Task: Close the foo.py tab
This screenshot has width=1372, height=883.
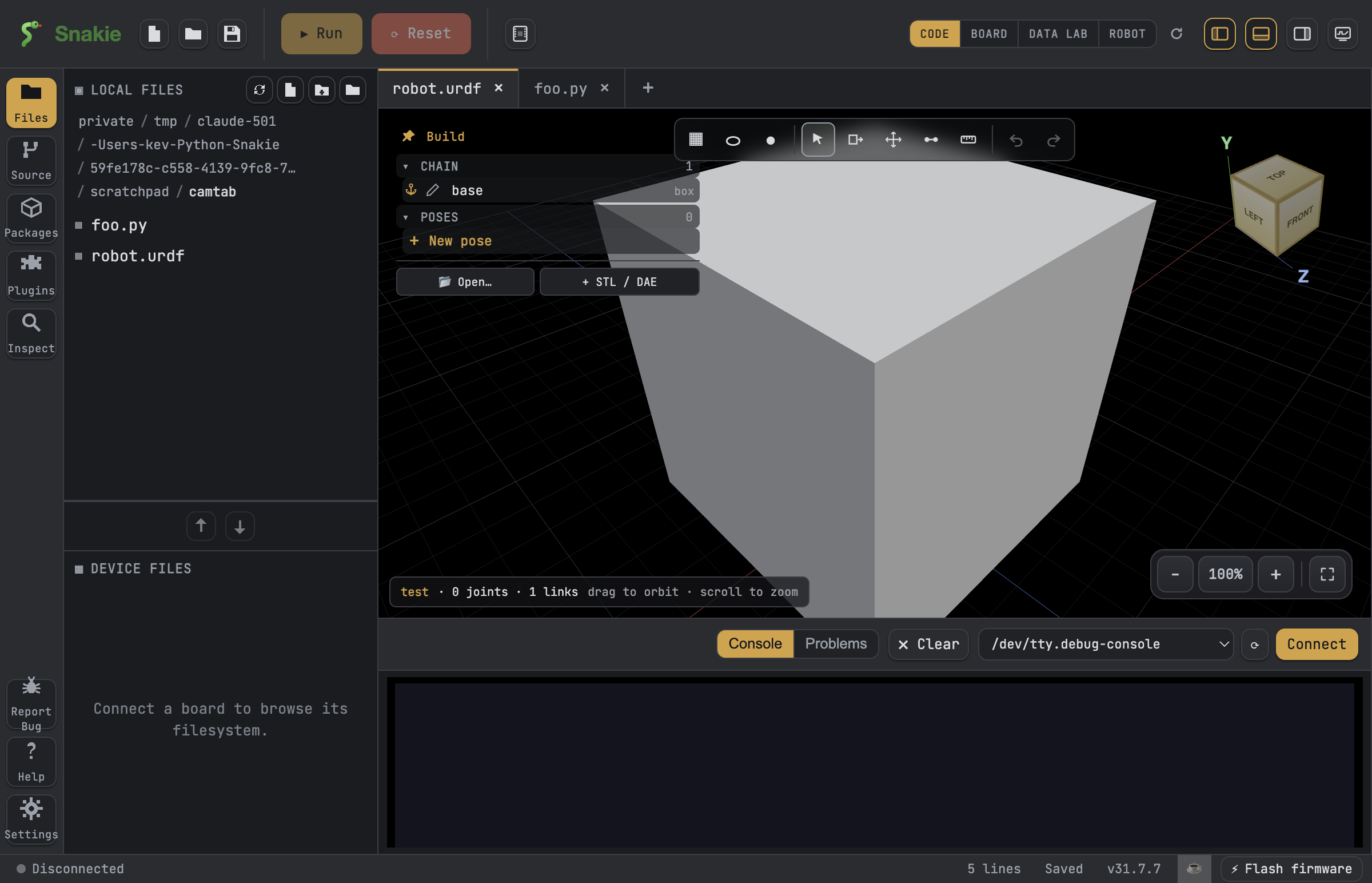Action: (605, 87)
